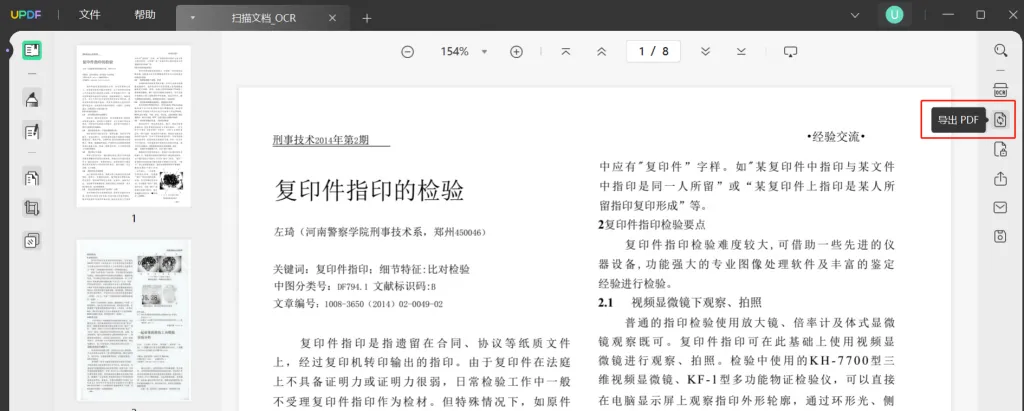
Task: Open the 帮助 menu
Action: pos(145,14)
